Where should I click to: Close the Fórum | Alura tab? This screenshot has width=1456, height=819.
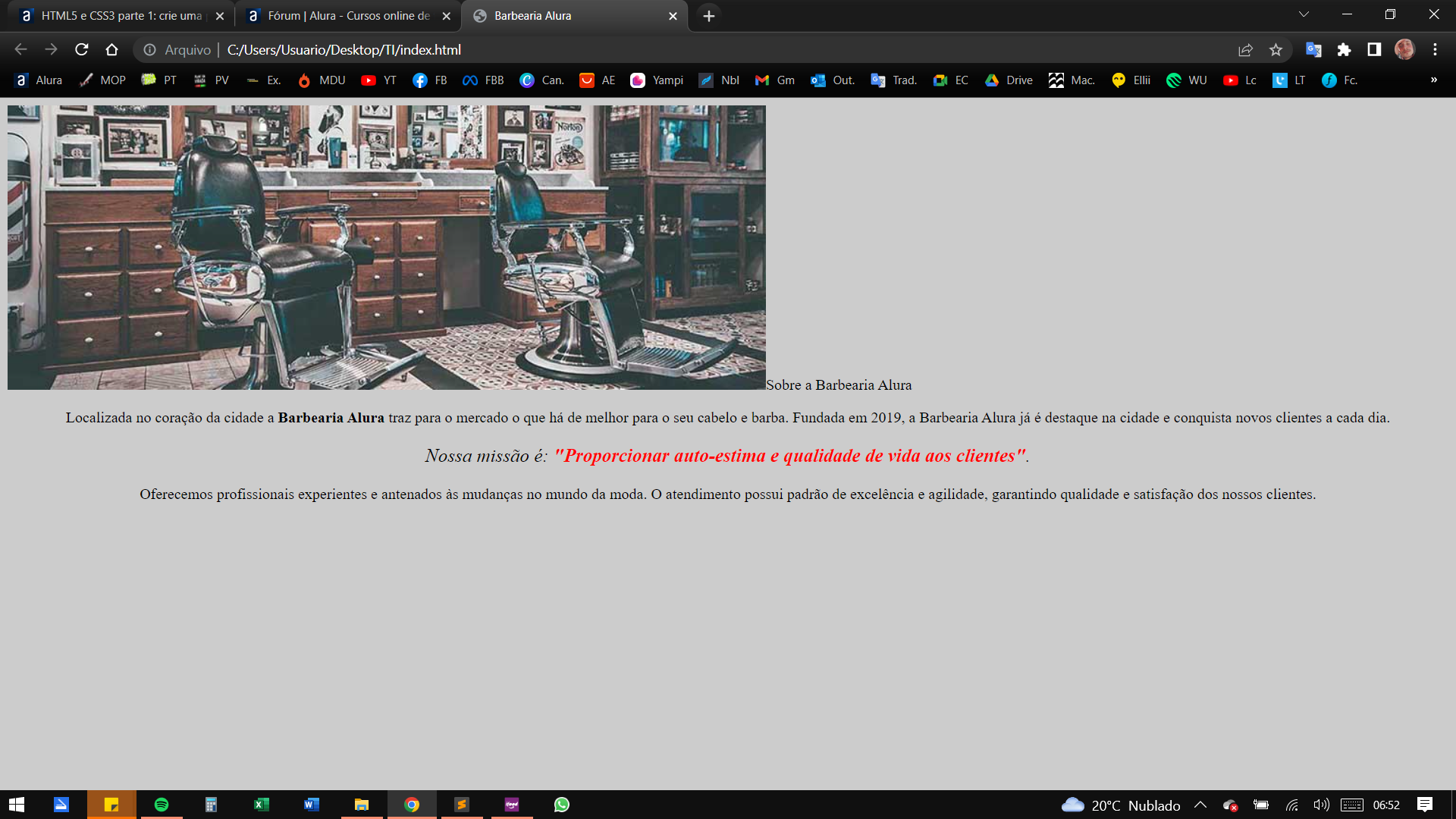446,16
